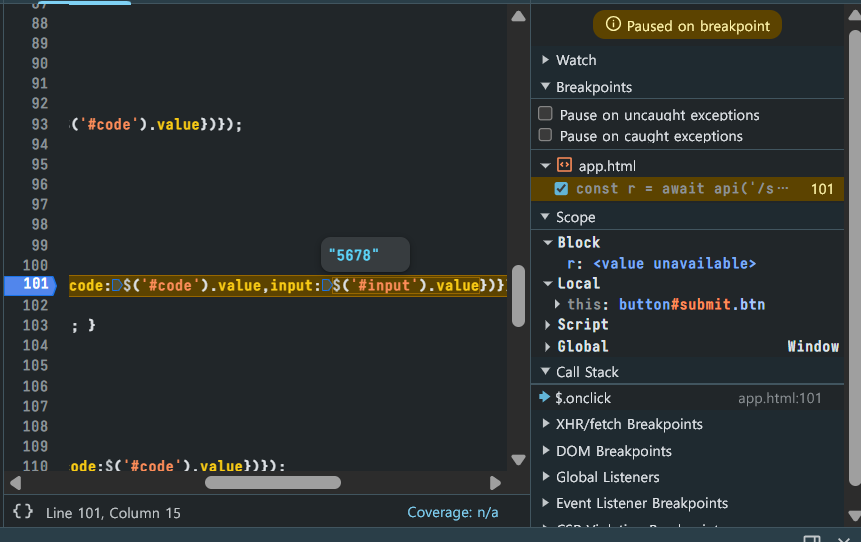Click the app.html file icon
The height and width of the screenshot is (542, 861).
564,165
